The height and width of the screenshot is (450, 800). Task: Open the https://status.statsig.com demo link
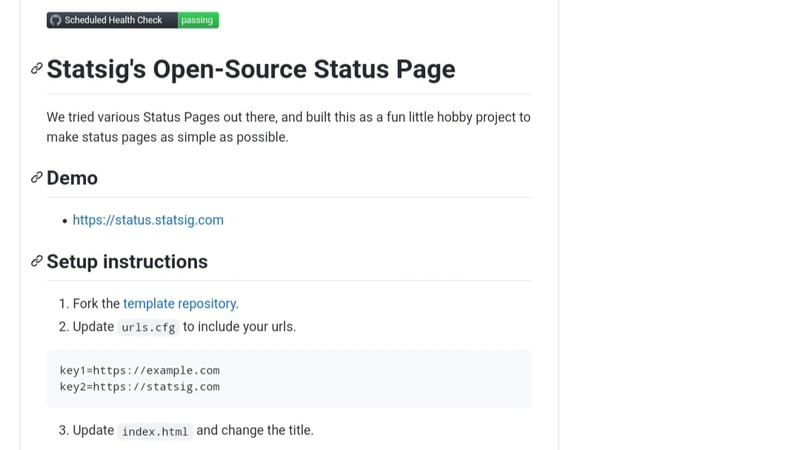(148, 220)
